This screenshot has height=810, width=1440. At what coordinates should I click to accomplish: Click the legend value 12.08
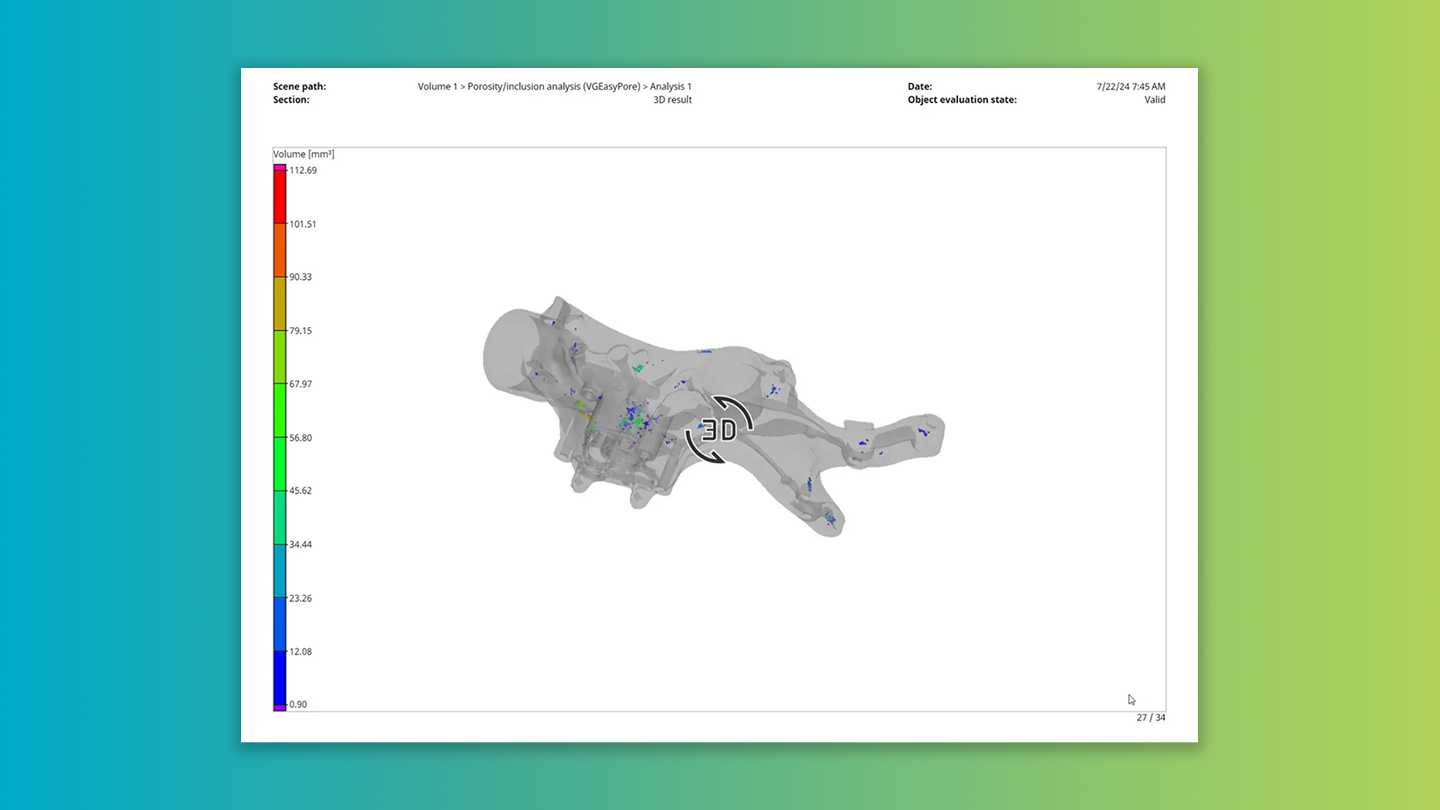tap(301, 652)
